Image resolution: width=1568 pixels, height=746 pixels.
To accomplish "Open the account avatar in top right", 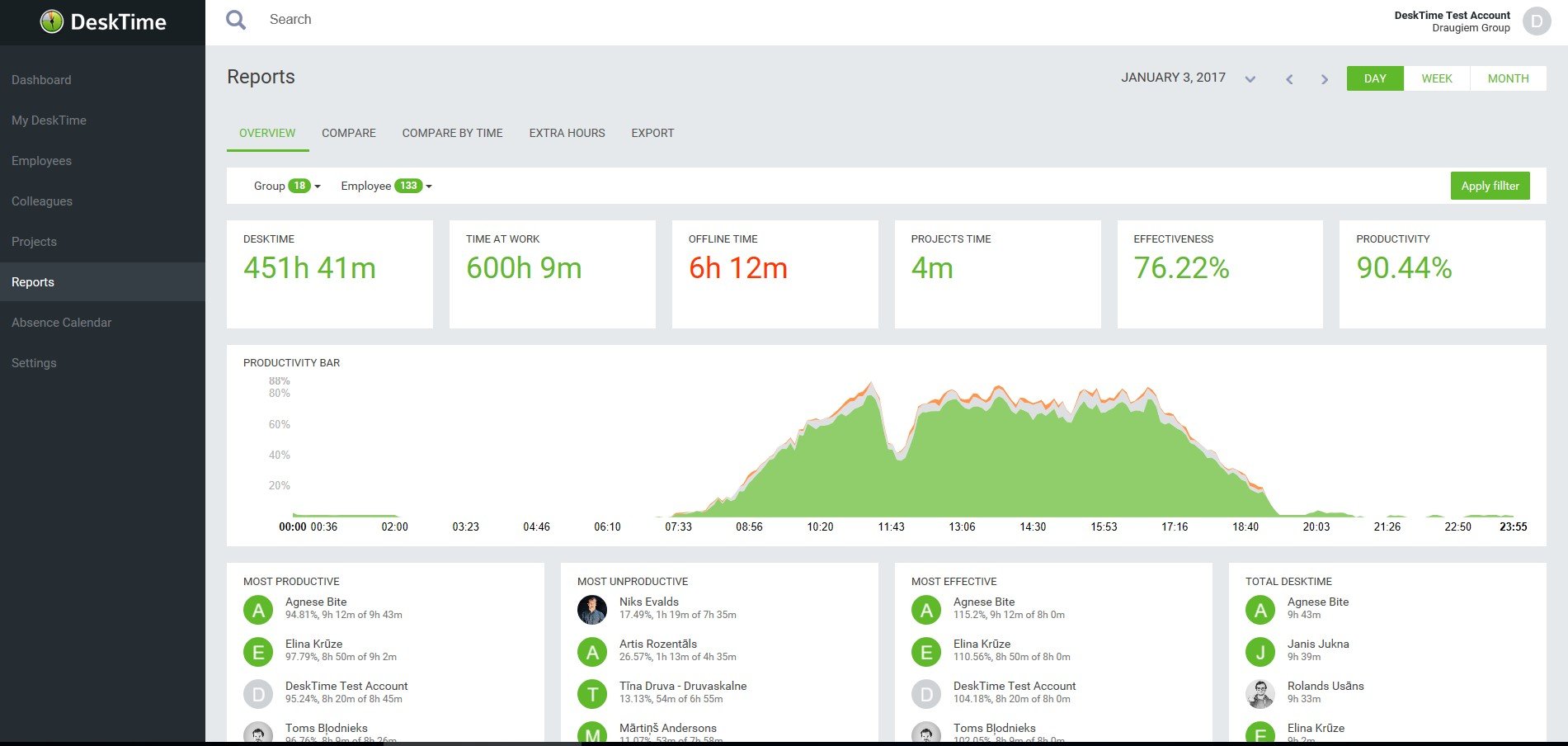I will click(1536, 21).
